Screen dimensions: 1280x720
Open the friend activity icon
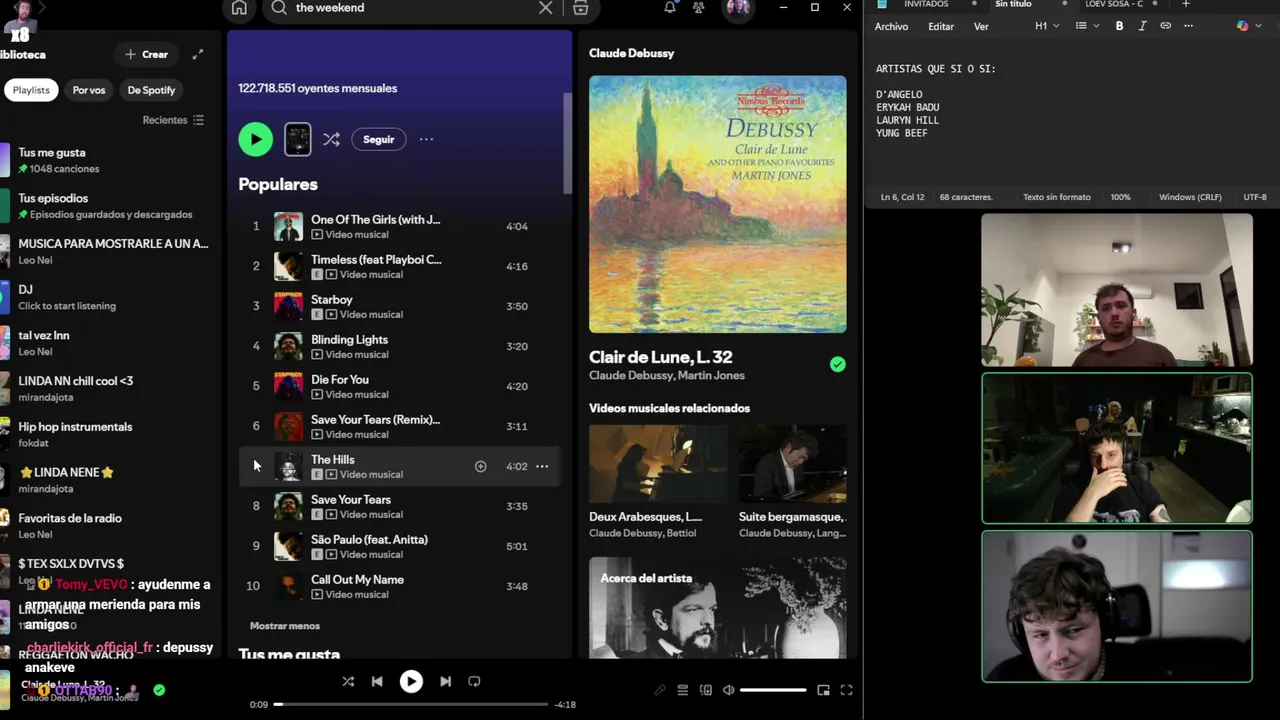[699, 8]
